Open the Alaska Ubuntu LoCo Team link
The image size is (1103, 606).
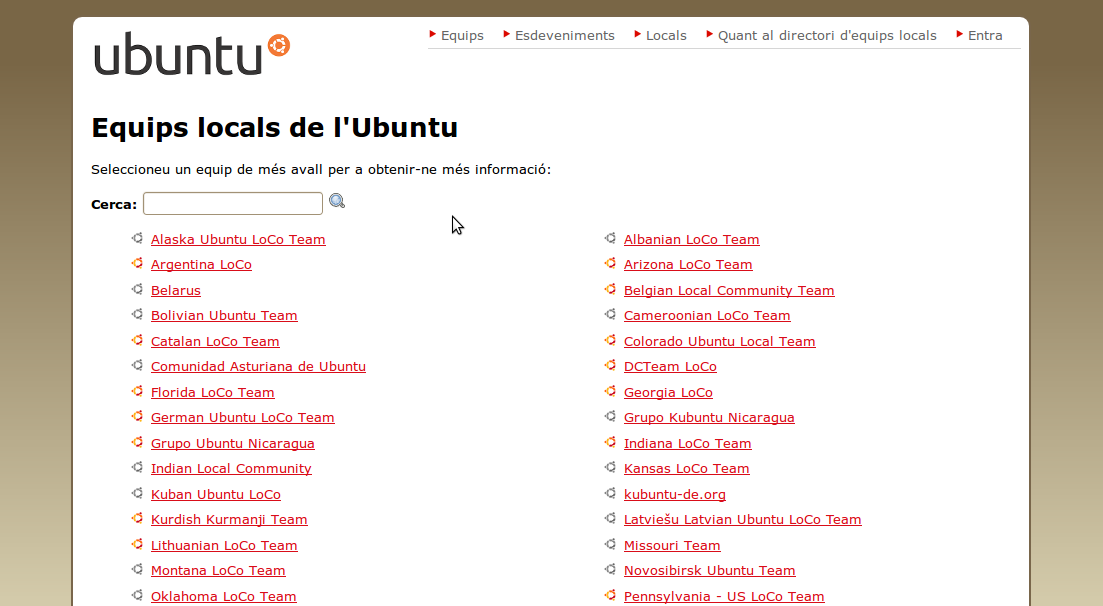click(238, 239)
